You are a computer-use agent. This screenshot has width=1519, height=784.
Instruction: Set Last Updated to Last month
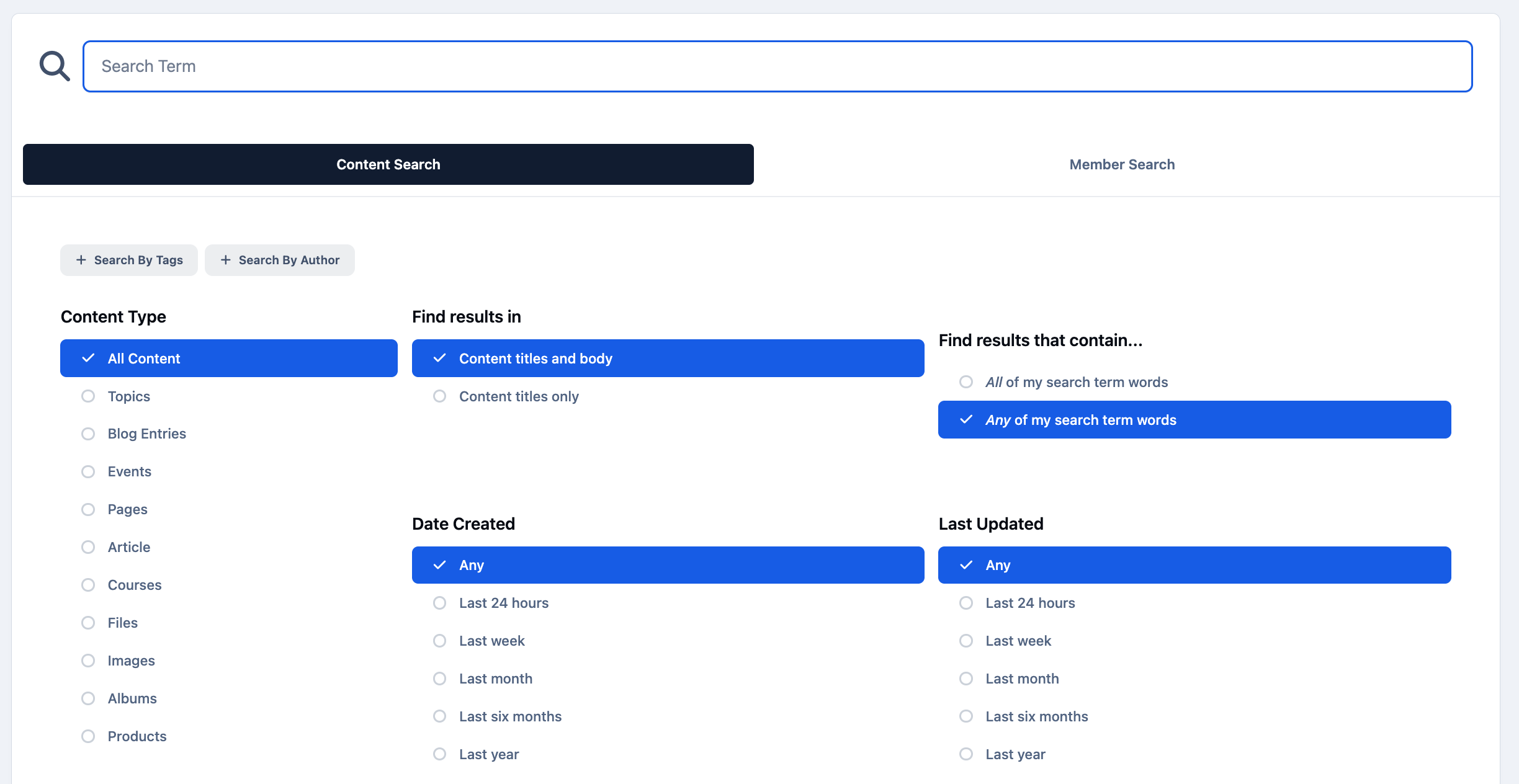tap(1194, 679)
